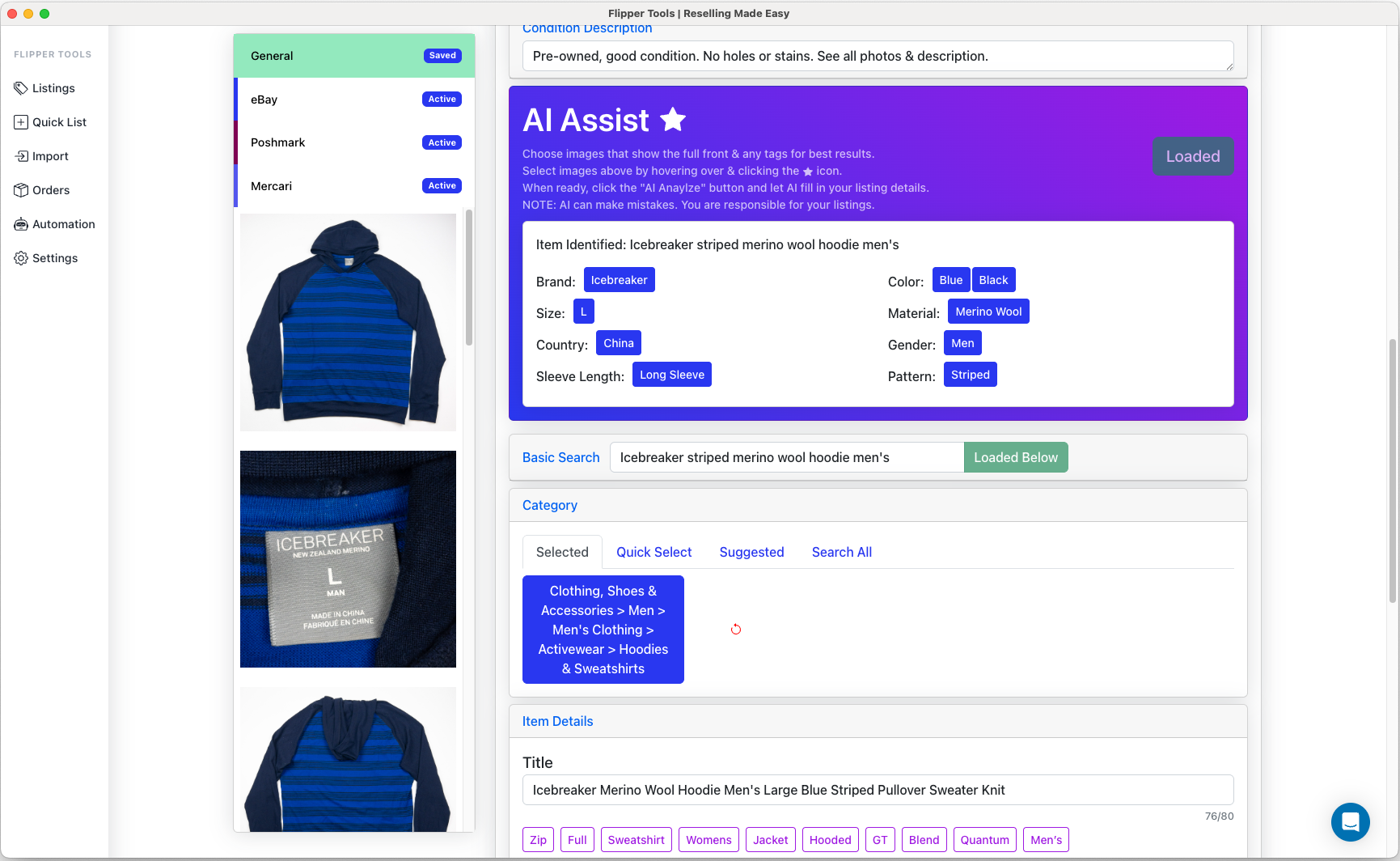Open the chat support bubble

(1350, 822)
